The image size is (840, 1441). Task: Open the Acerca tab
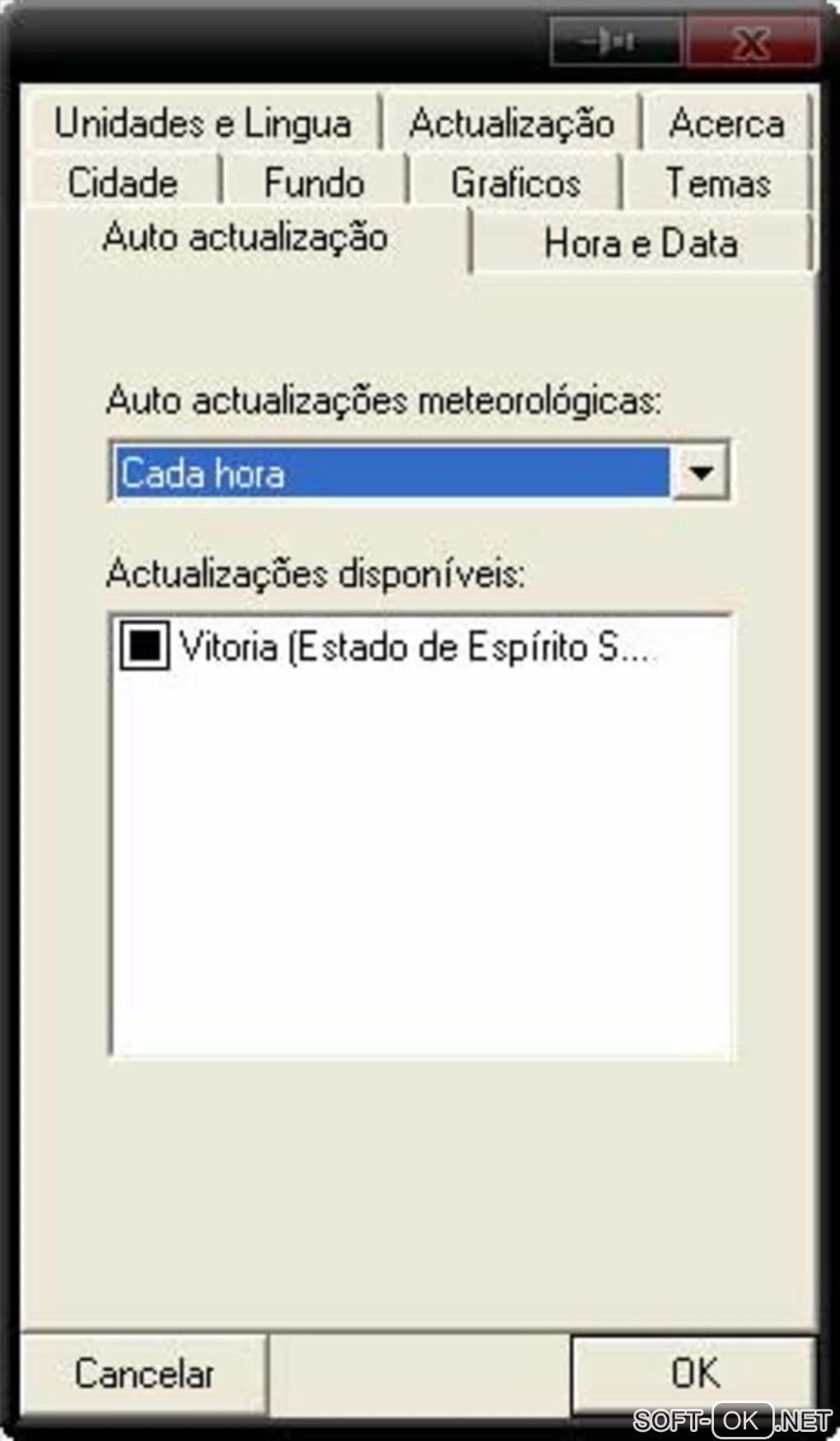[726, 124]
